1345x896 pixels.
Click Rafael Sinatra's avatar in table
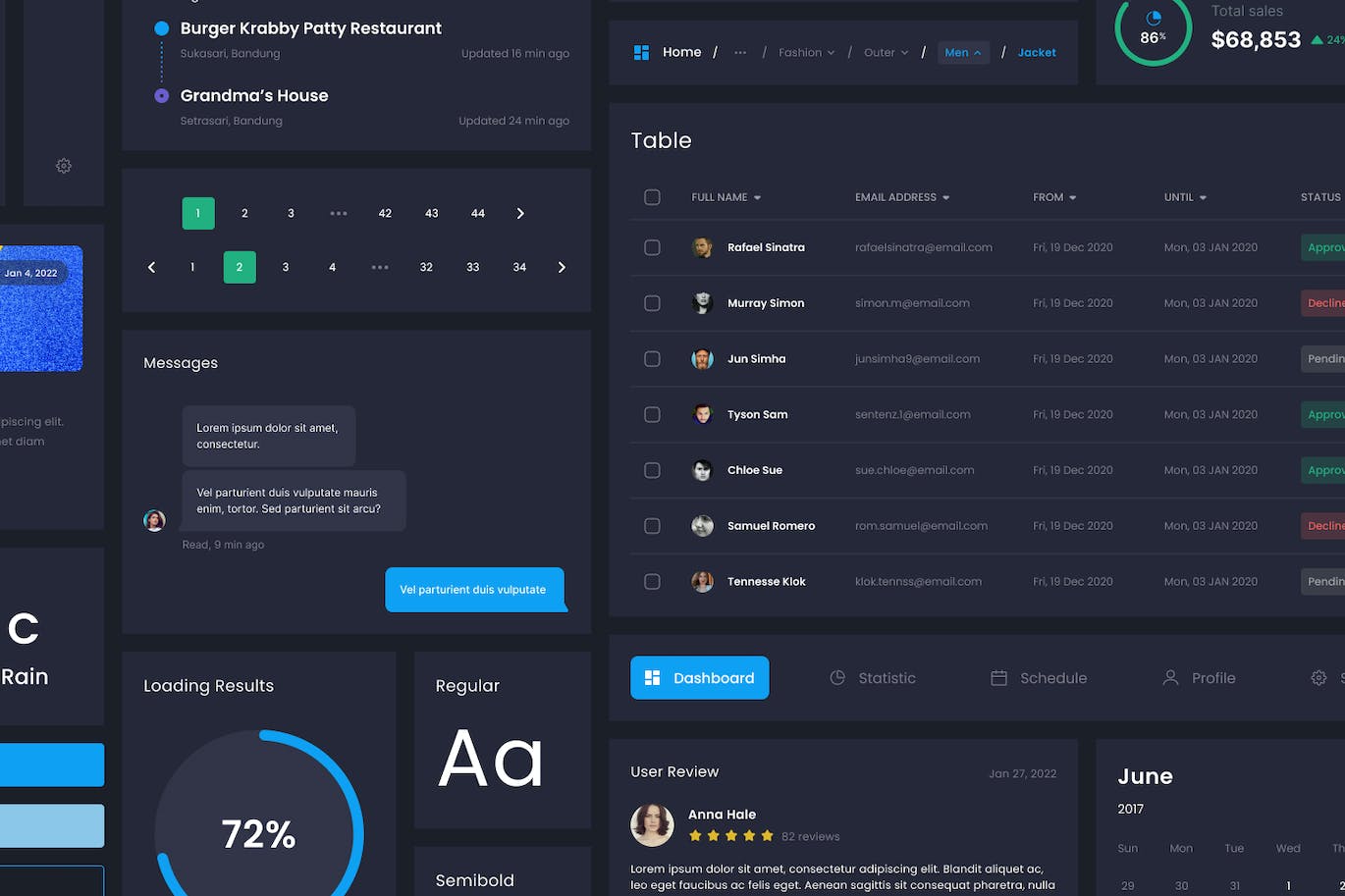[x=702, y=247]
